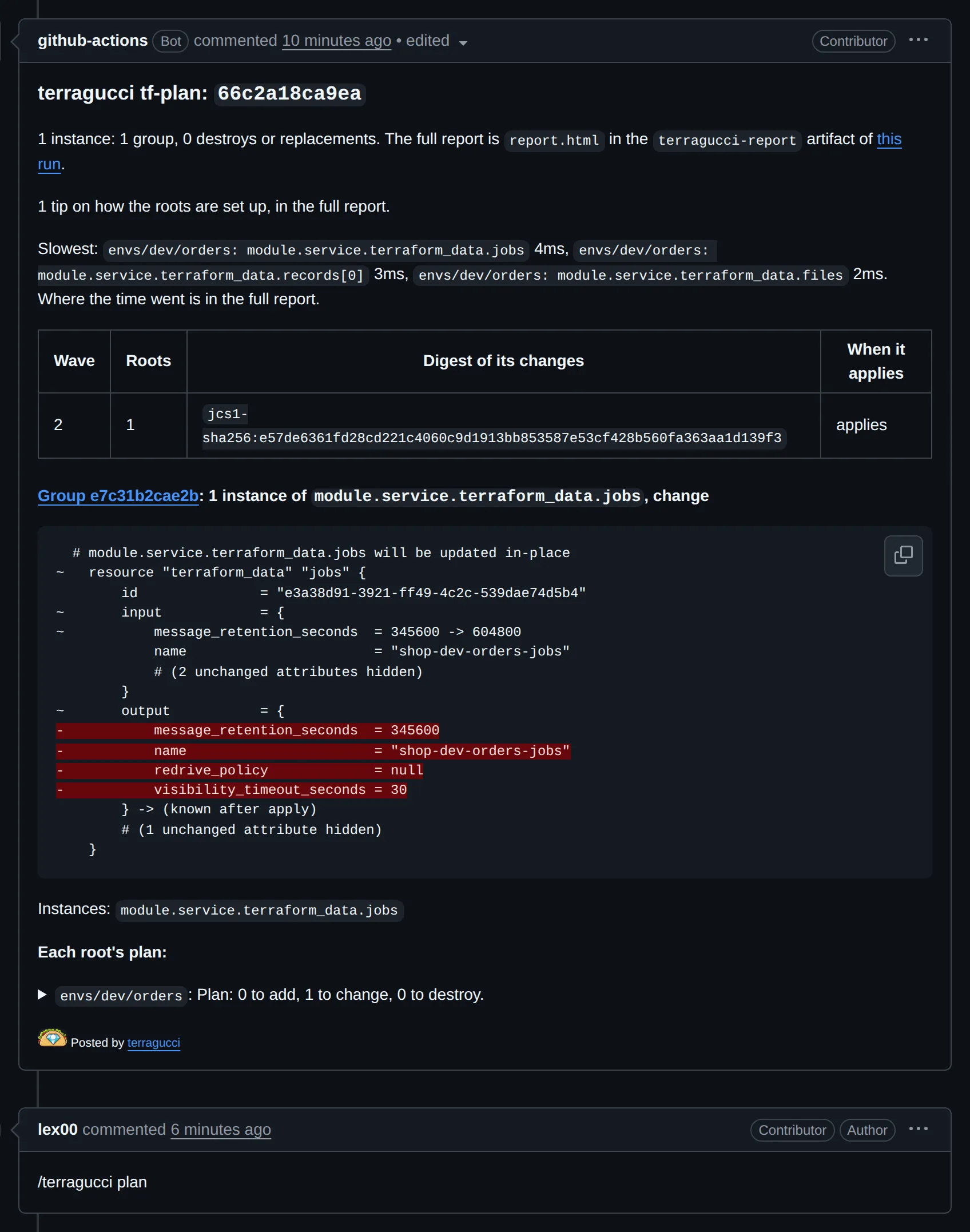Click the '(known after apply)' line
The height and width of the screenshot is (1232, 970).
(219, 809)
